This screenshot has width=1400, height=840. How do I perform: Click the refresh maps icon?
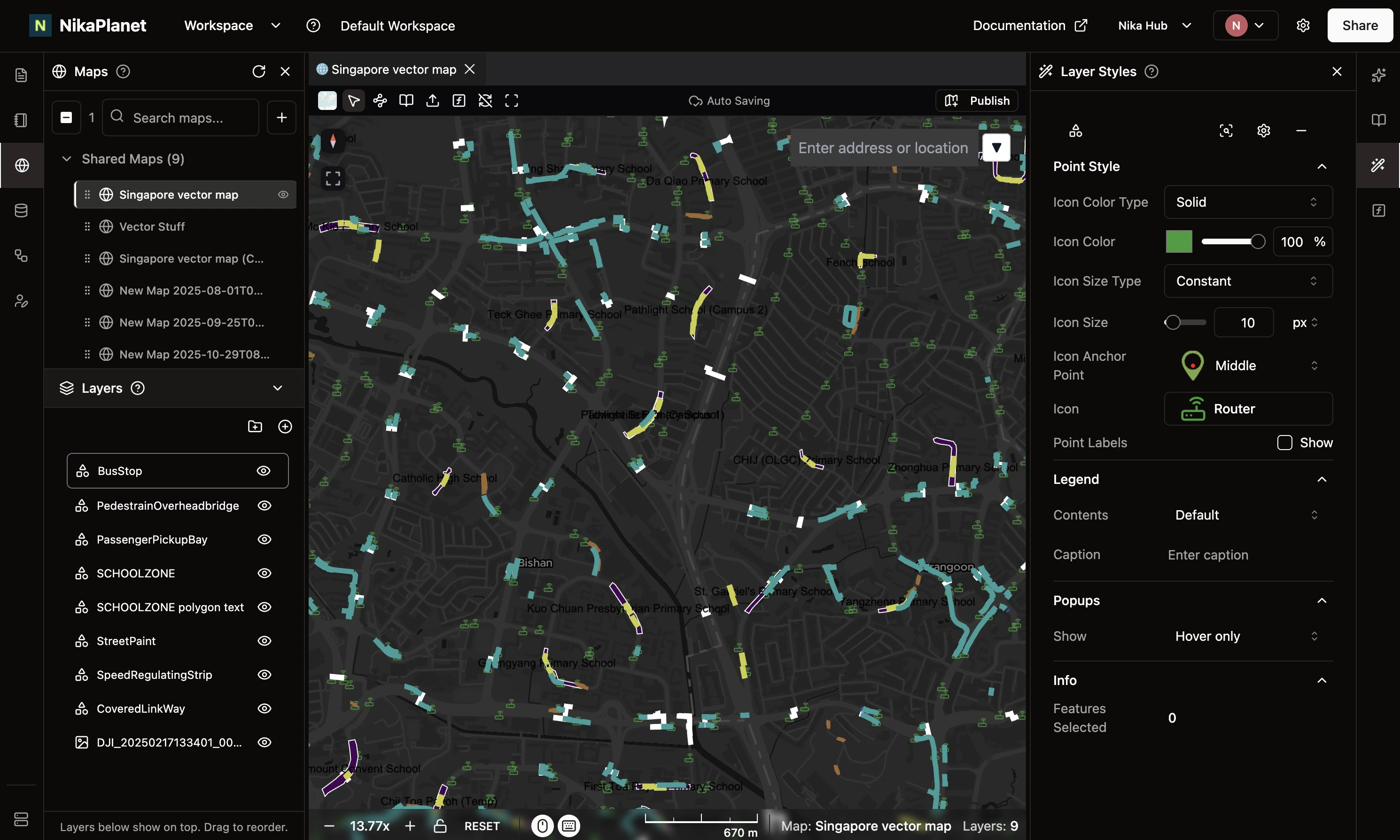pos(258,71)
